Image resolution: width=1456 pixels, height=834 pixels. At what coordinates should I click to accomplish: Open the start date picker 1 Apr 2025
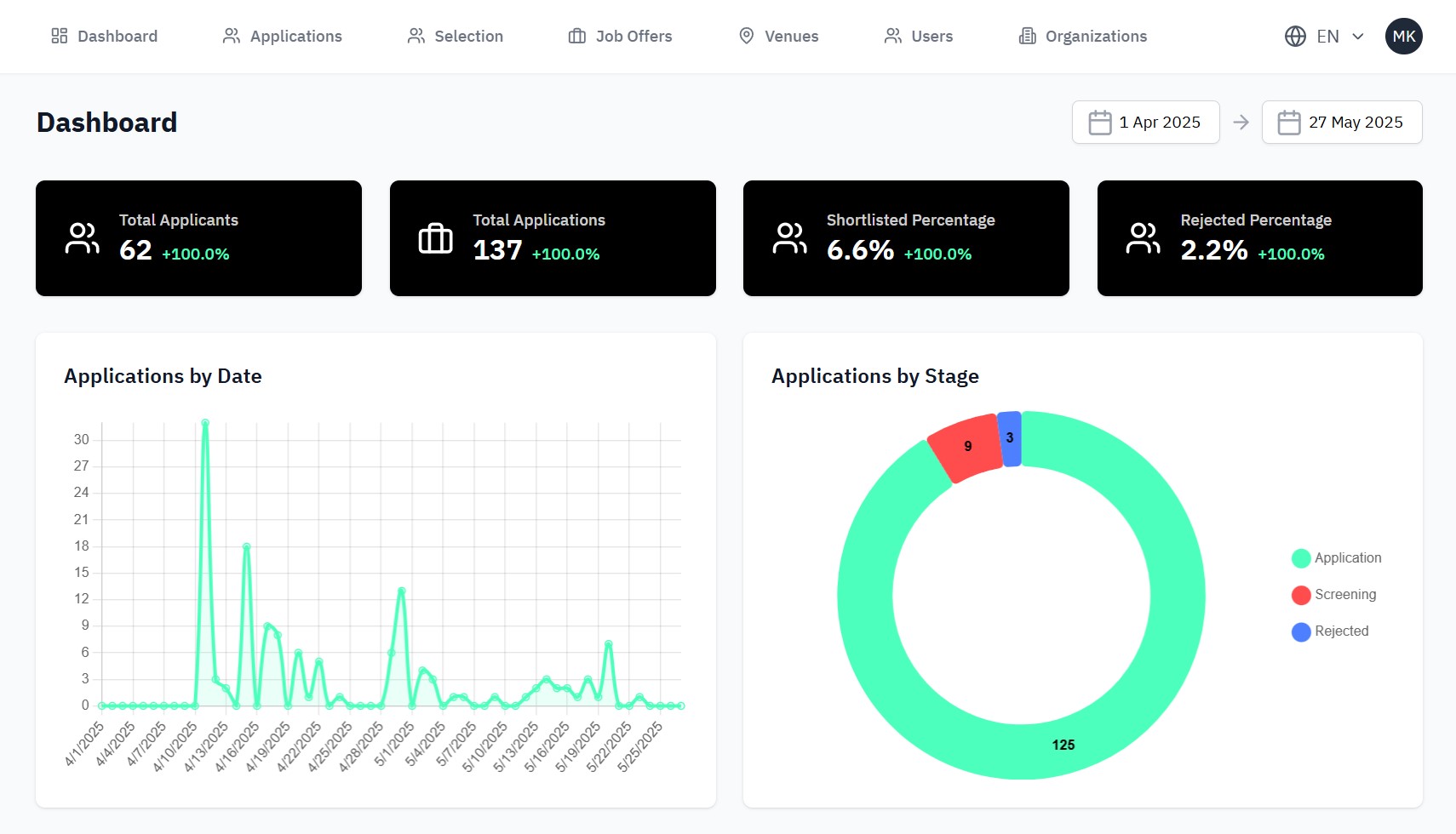pos(1145,123)
